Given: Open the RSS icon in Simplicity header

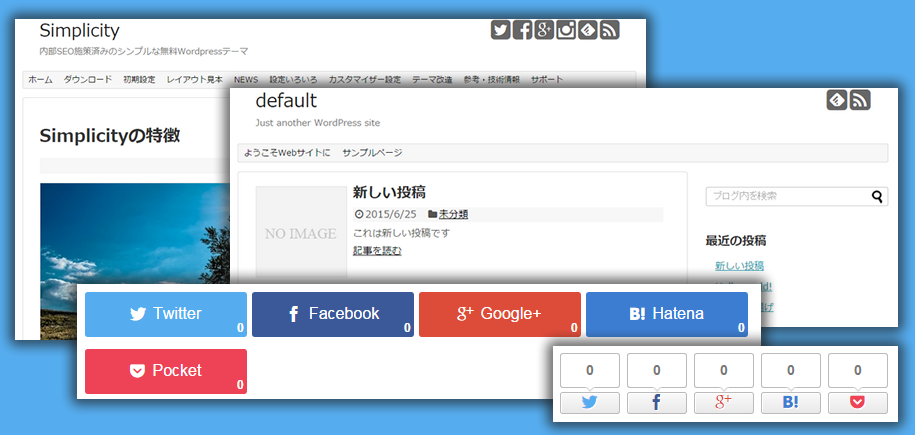Looking at the screenshot, I should (609, 30).
